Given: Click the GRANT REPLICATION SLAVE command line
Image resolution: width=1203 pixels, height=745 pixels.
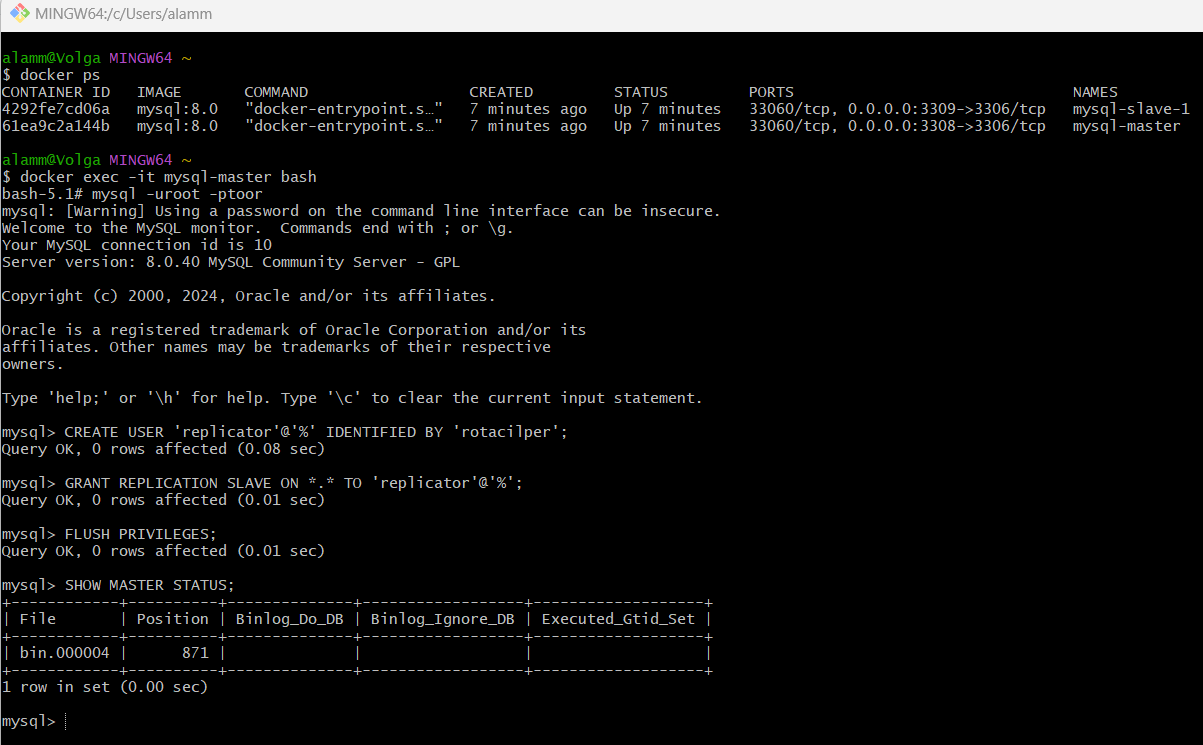Looking at the screenshot, I should tap(293, 483).
